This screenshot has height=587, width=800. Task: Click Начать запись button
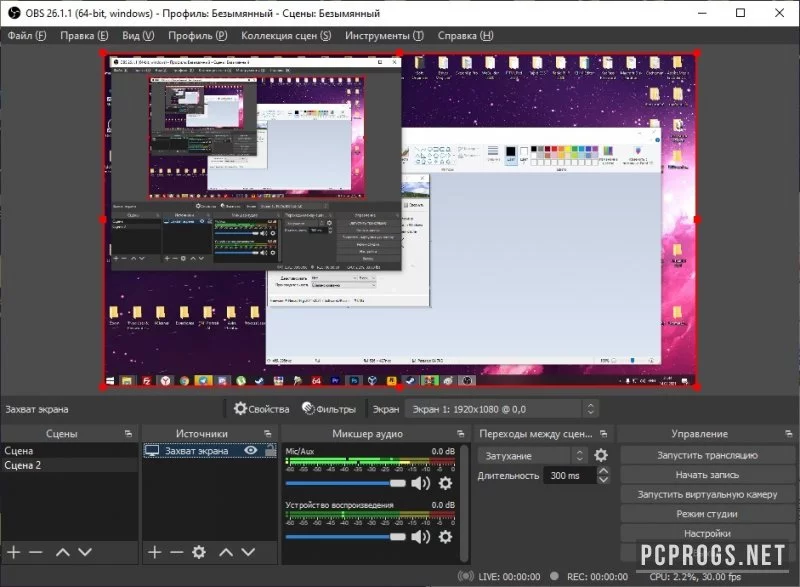(x=707, y=475)
